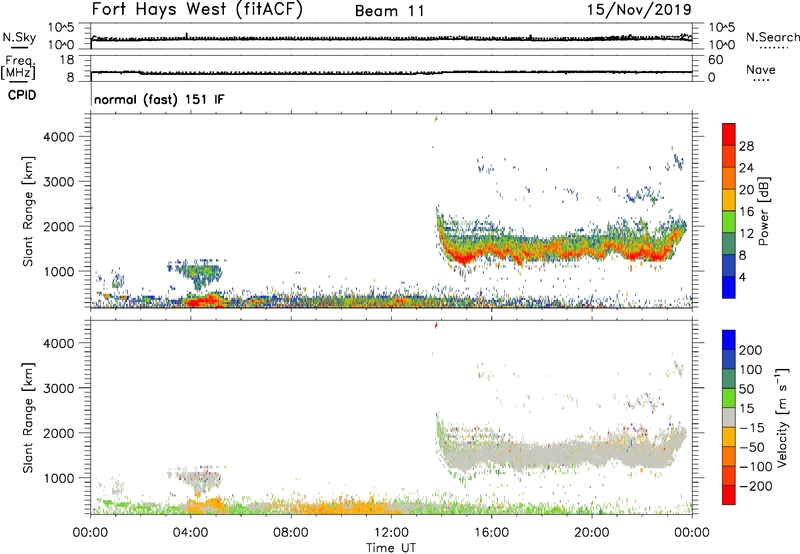Click the power panel 'Slant Range [km]' label
The width and height of the screenshot is (800, 554).
pyautogui.click(x=28, y=211)
